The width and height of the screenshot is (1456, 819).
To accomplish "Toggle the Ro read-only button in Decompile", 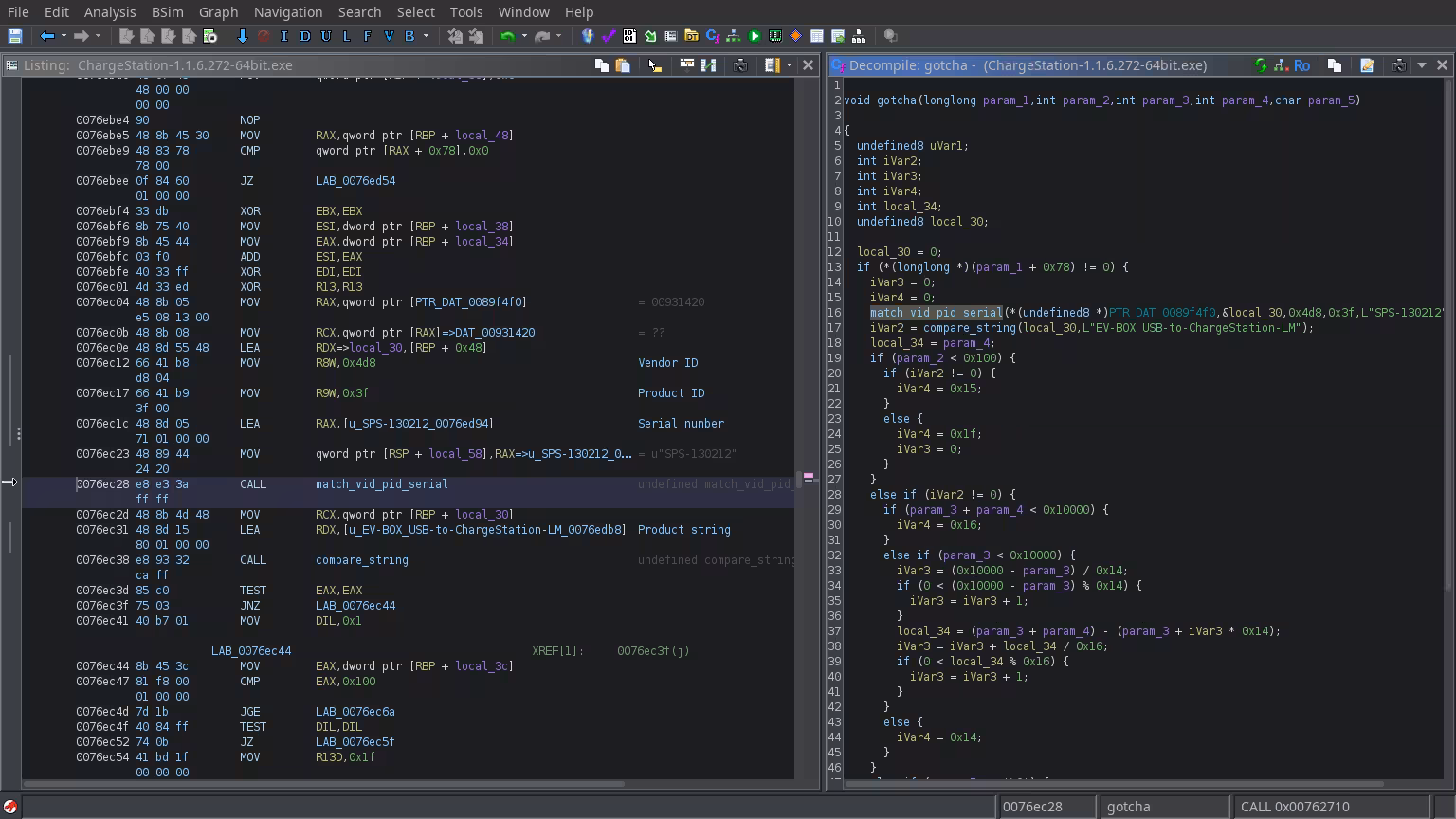I will (1301, 65).
